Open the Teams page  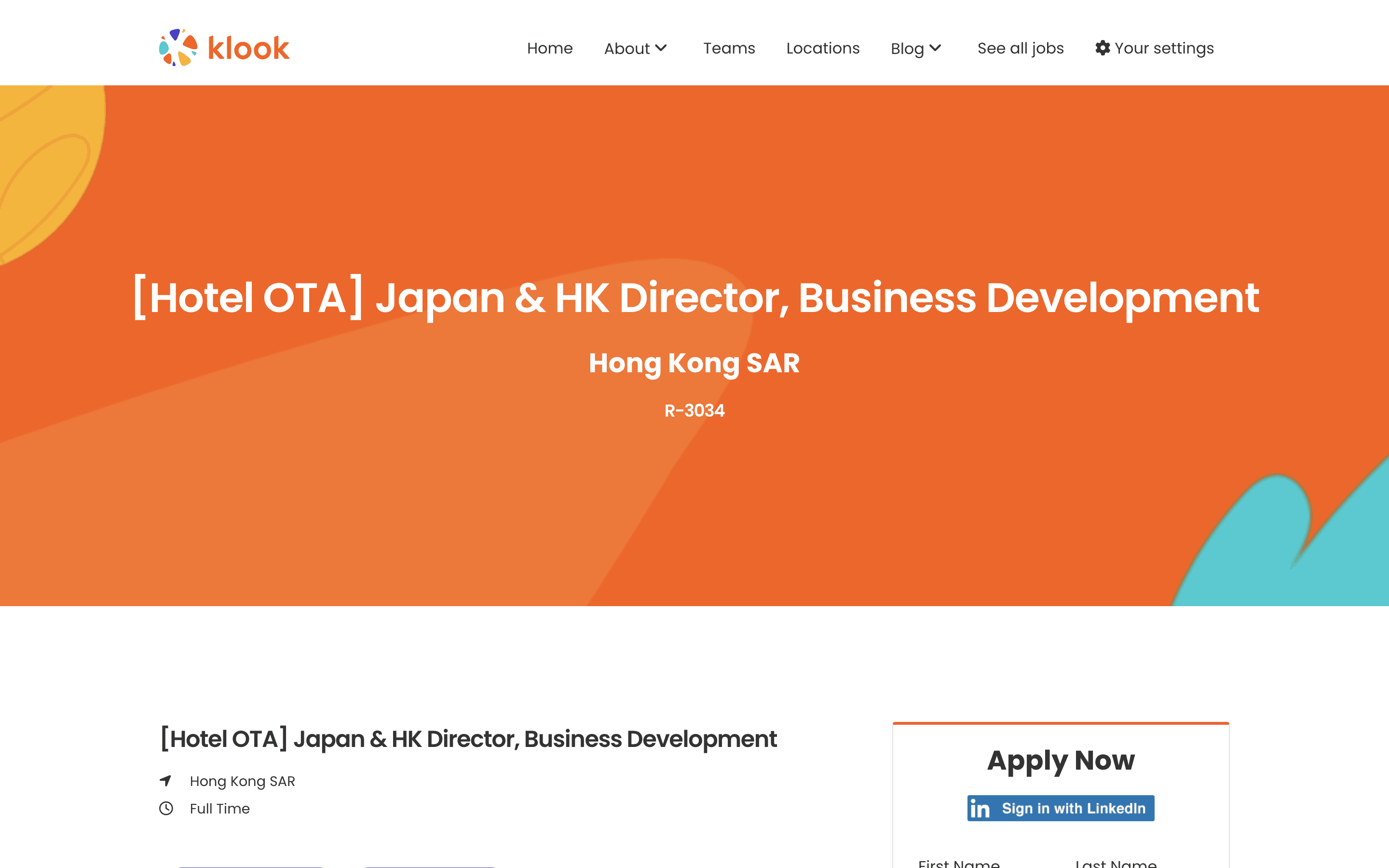(x=729, y=48)
